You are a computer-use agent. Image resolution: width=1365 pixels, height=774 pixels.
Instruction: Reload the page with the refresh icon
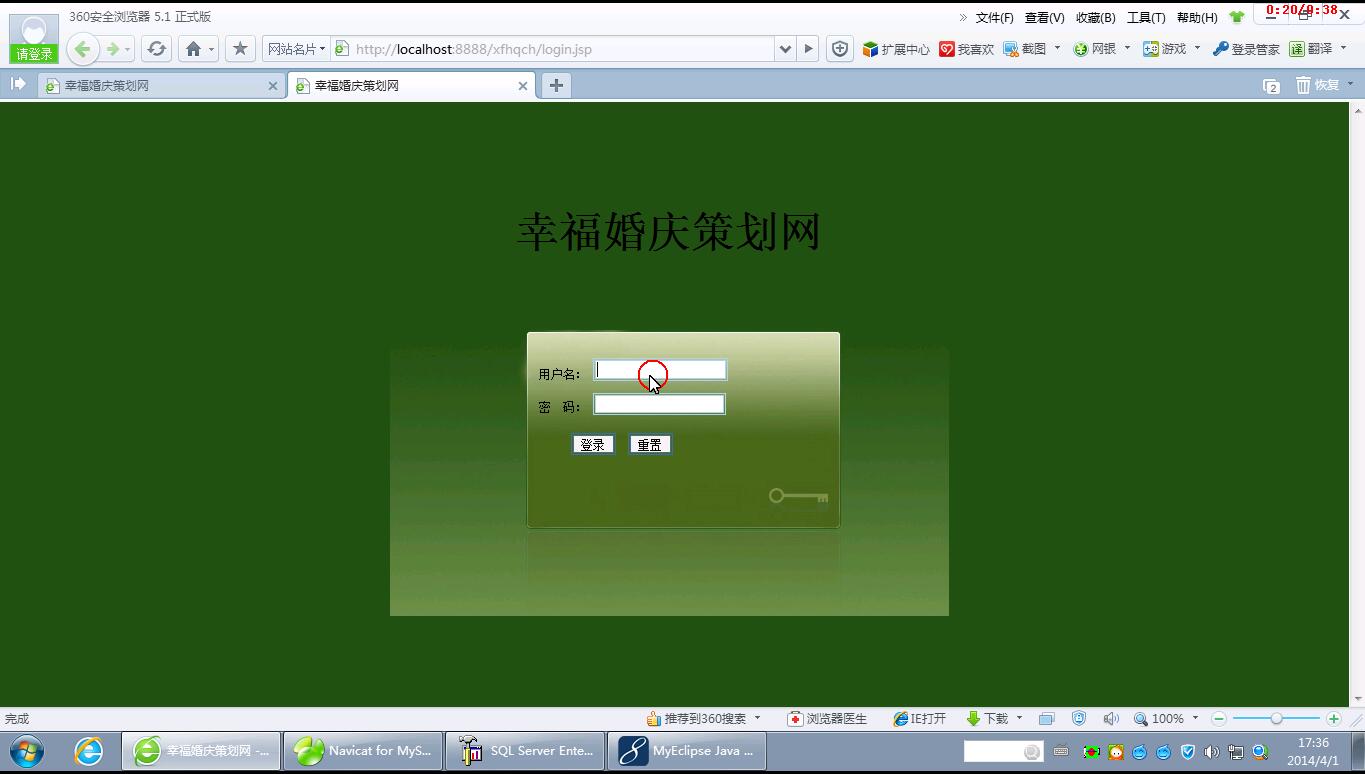click(156, 49)
